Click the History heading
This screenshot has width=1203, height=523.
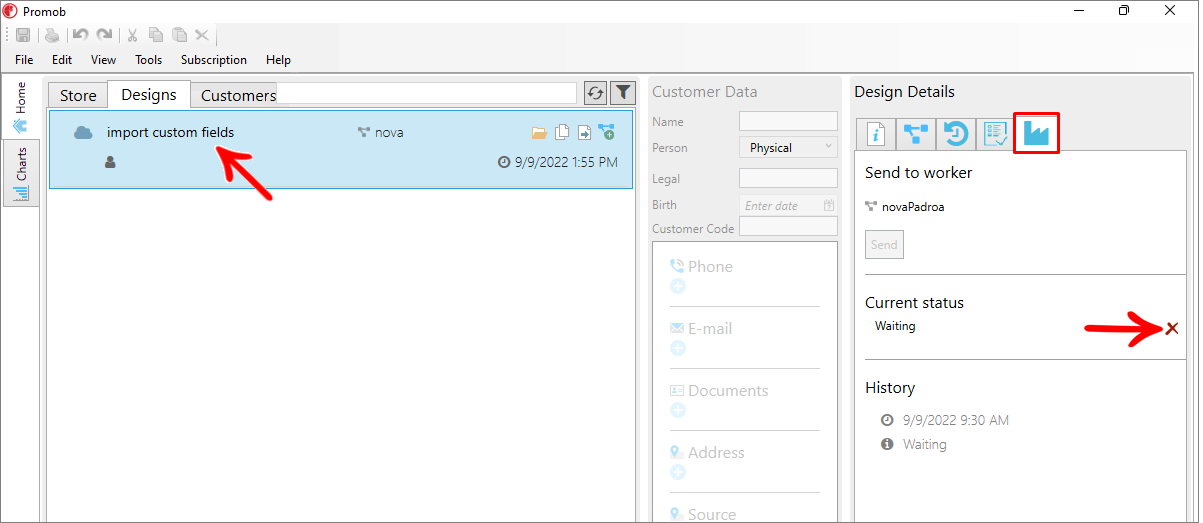point(890,387)
